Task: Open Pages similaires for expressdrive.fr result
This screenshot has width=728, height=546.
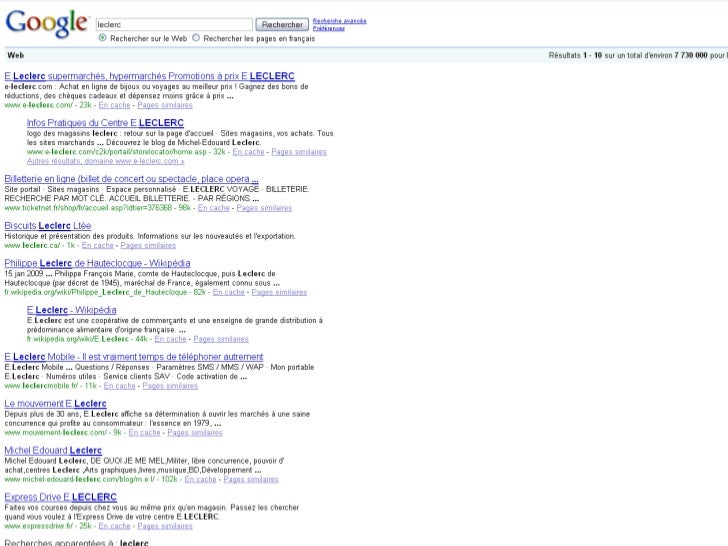Action: point(165,526)
